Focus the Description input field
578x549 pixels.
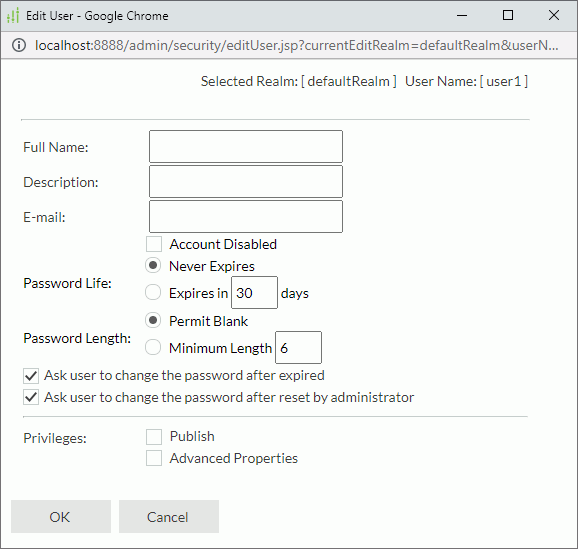[x=246, y=181]
